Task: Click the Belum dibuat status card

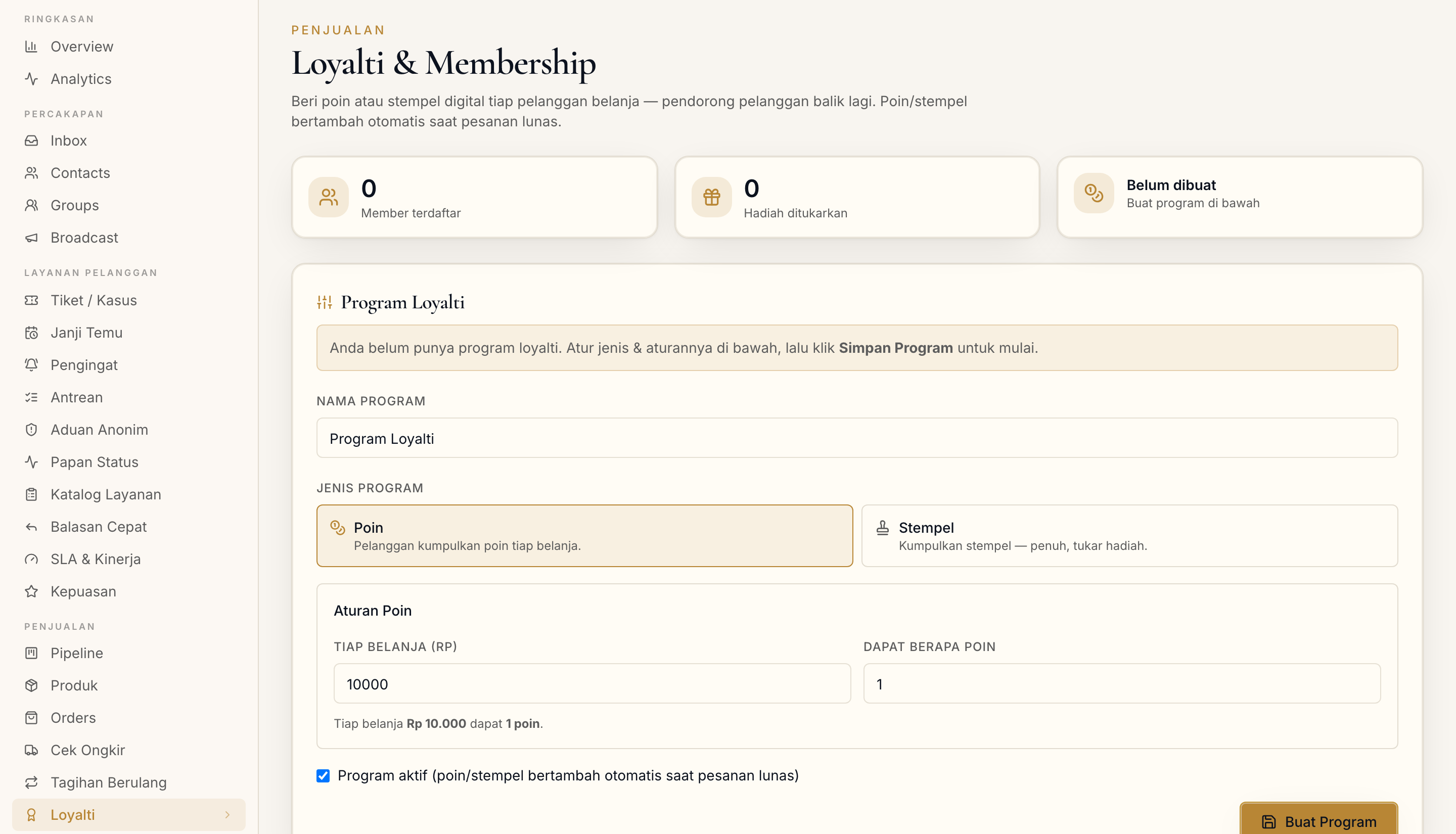Action: pos(1240,197)
